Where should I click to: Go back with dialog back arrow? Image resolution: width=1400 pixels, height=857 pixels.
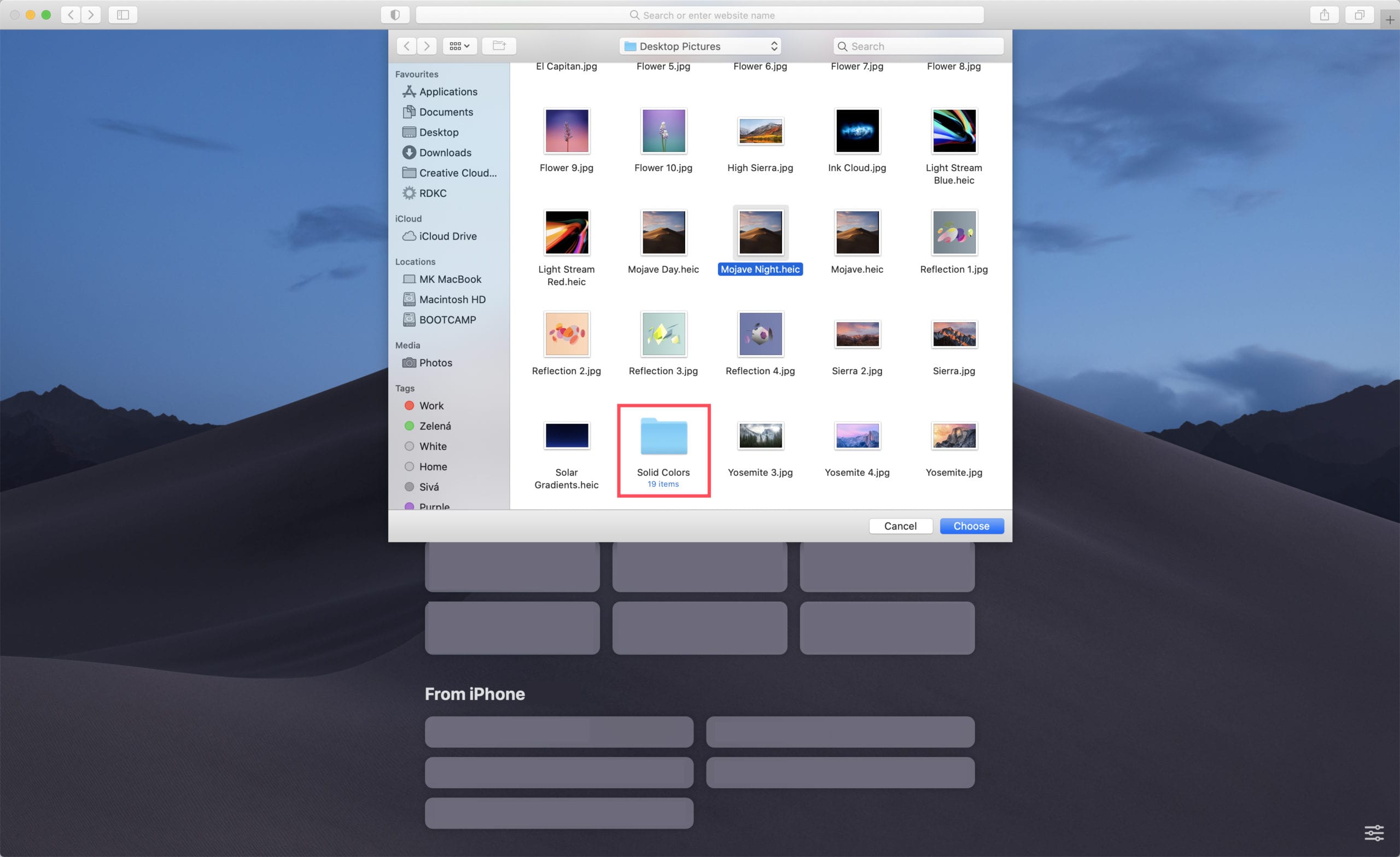(x=406, y=46)
